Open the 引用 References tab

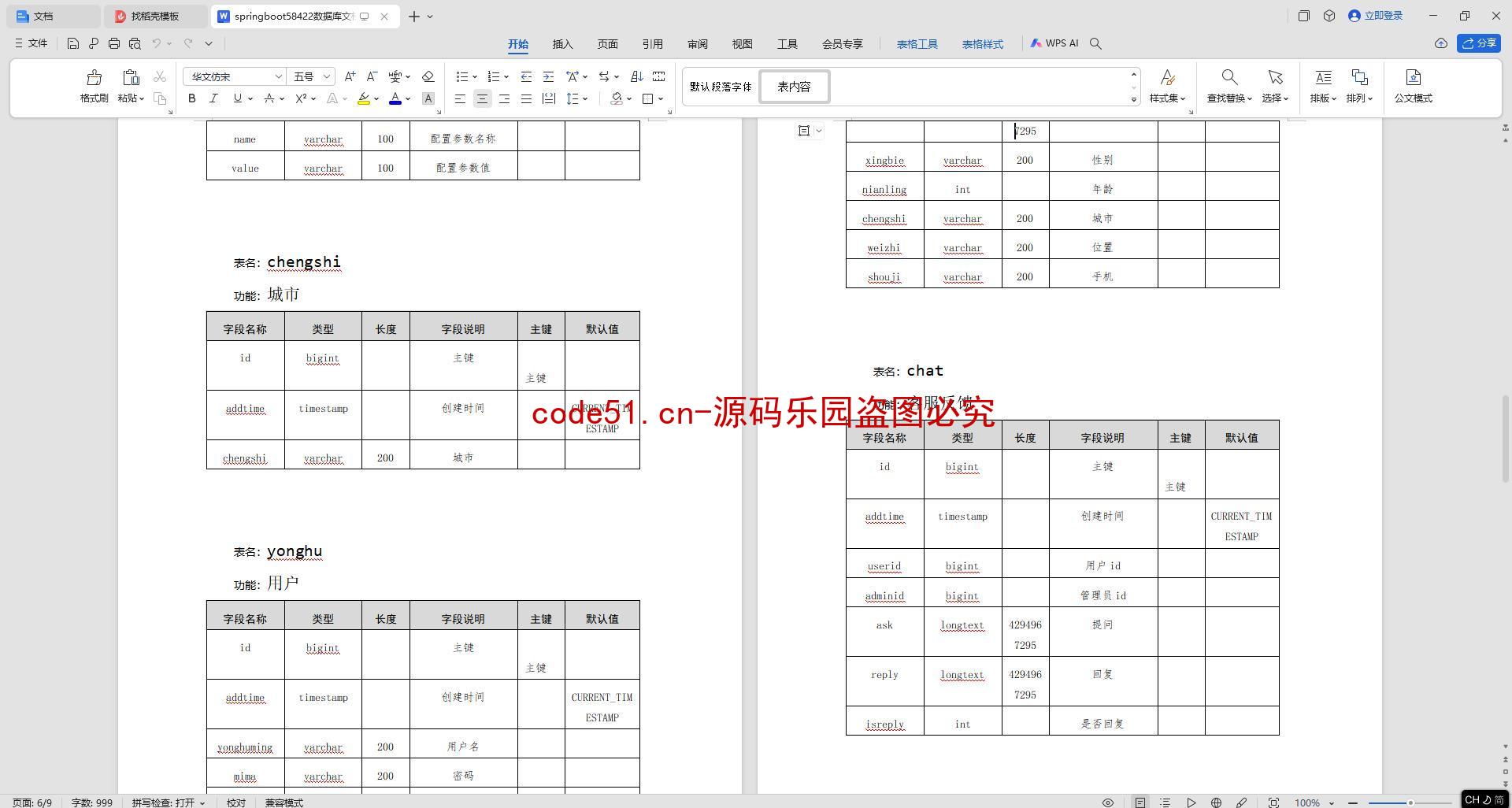click(652, 44)
